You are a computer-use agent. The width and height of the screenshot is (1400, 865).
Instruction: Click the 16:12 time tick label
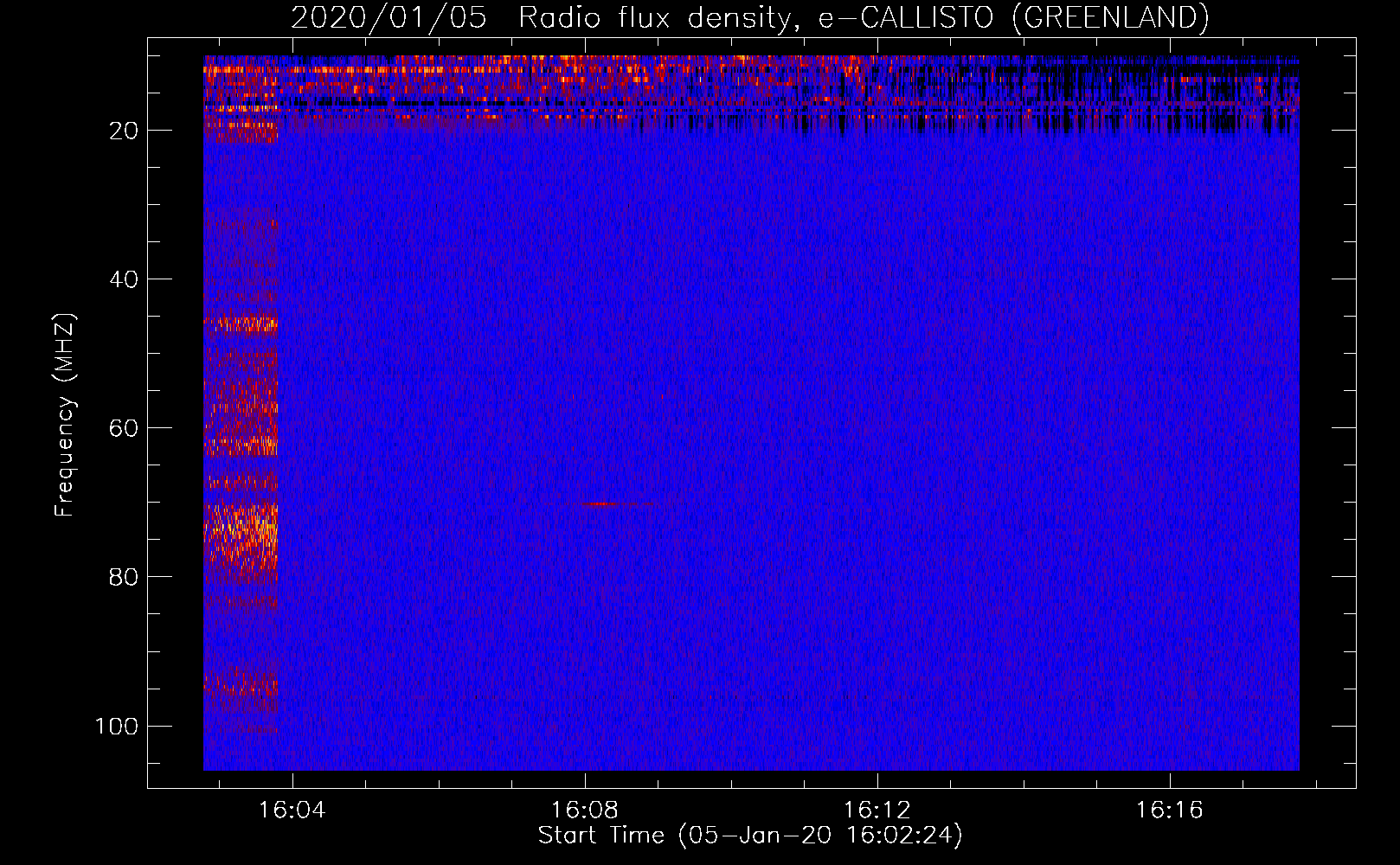coord(877,811)
